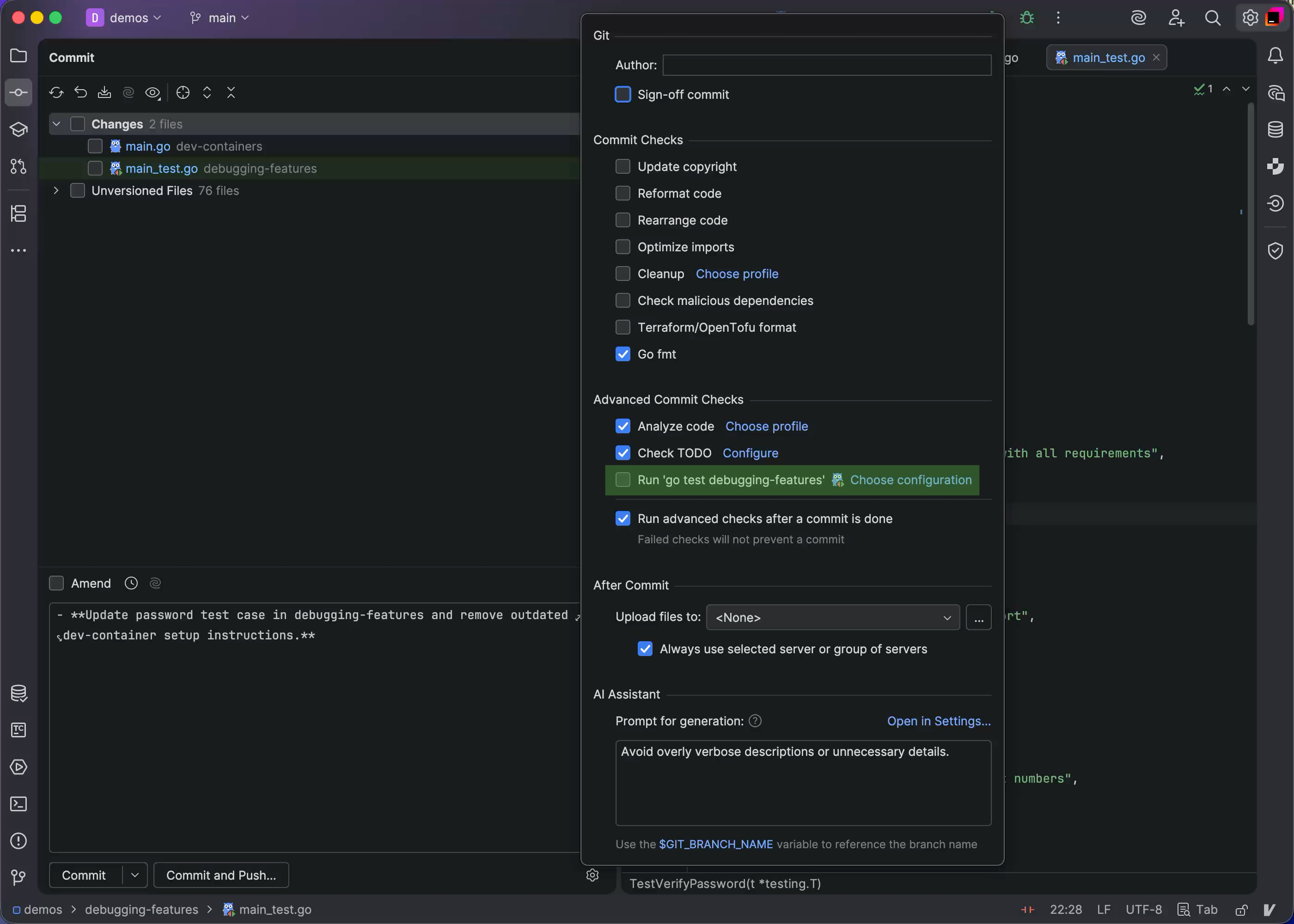
Task: Click the Debug bug icon in title bar
Action: tap(1026, 18)
